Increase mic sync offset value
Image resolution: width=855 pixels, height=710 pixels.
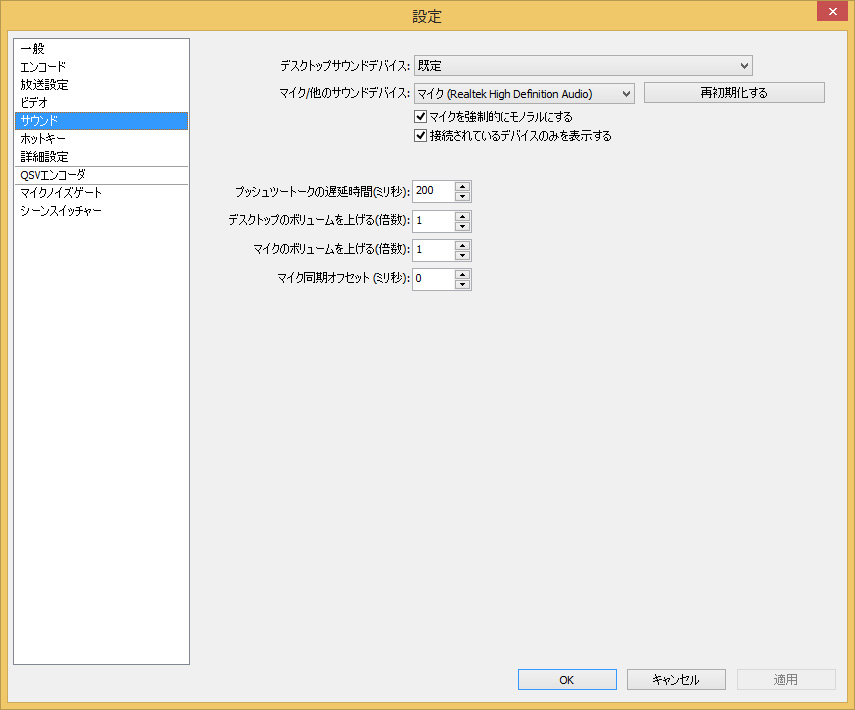(462, 274)
